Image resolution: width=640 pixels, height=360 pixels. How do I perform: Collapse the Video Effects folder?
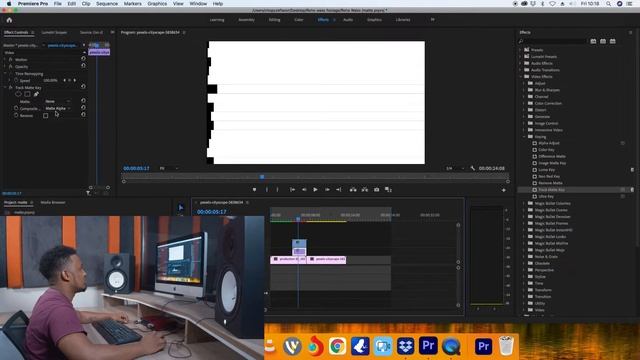point(520,76)
